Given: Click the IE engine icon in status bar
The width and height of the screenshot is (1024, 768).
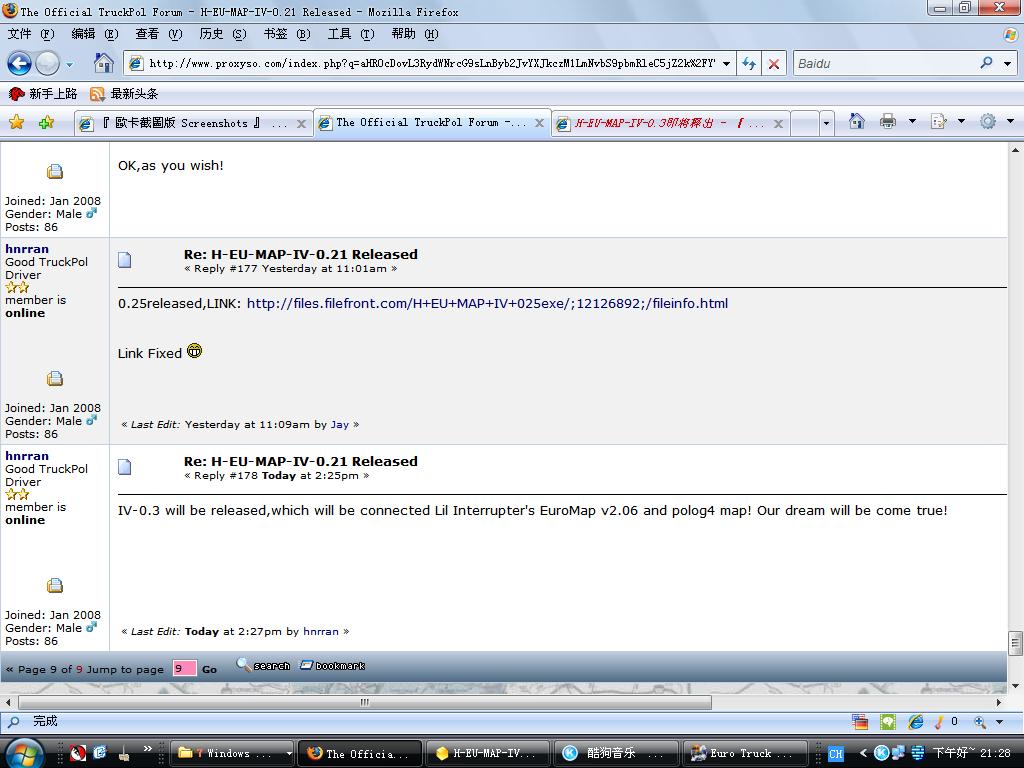Looking at the screenshot, I should [916, 722].
